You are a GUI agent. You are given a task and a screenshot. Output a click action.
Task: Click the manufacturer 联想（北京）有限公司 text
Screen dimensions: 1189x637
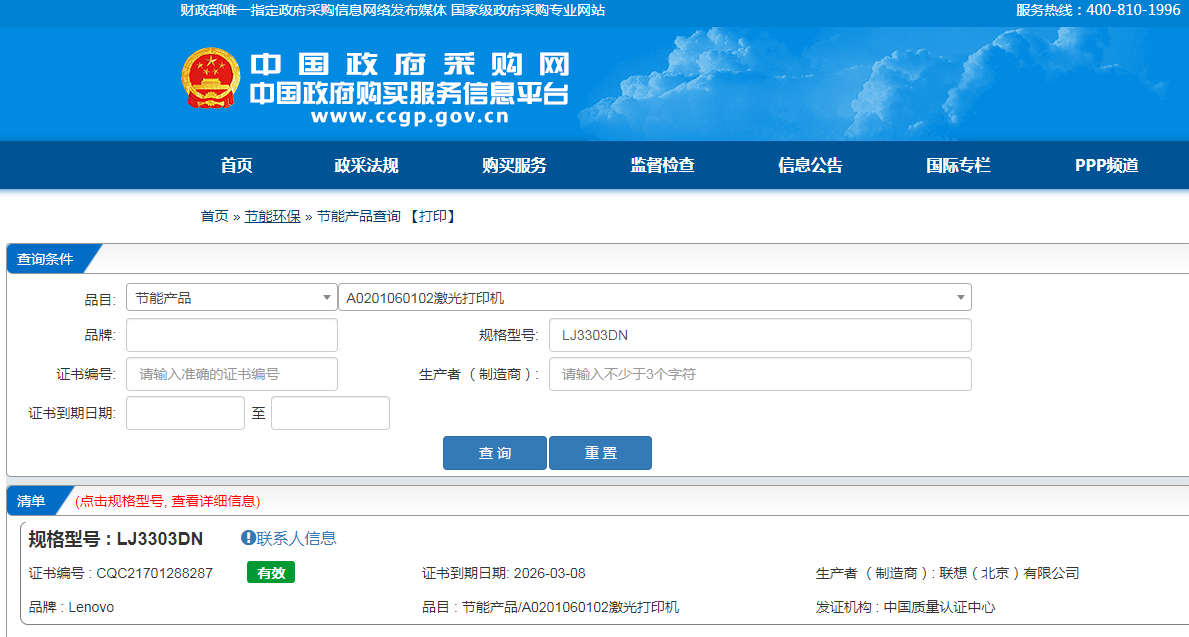tap(1009, 573)
